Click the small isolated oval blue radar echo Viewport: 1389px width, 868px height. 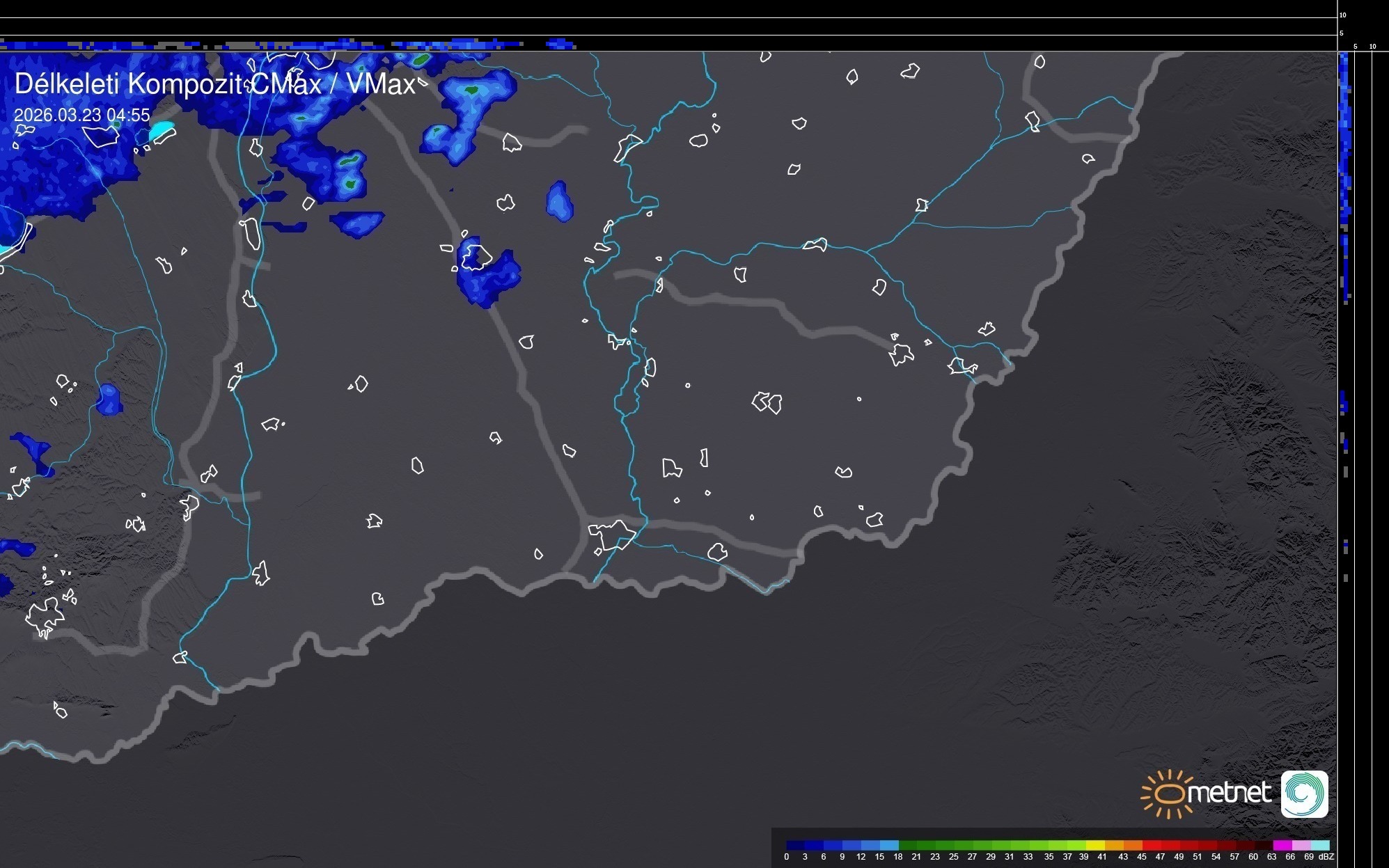tap(559, 202)
